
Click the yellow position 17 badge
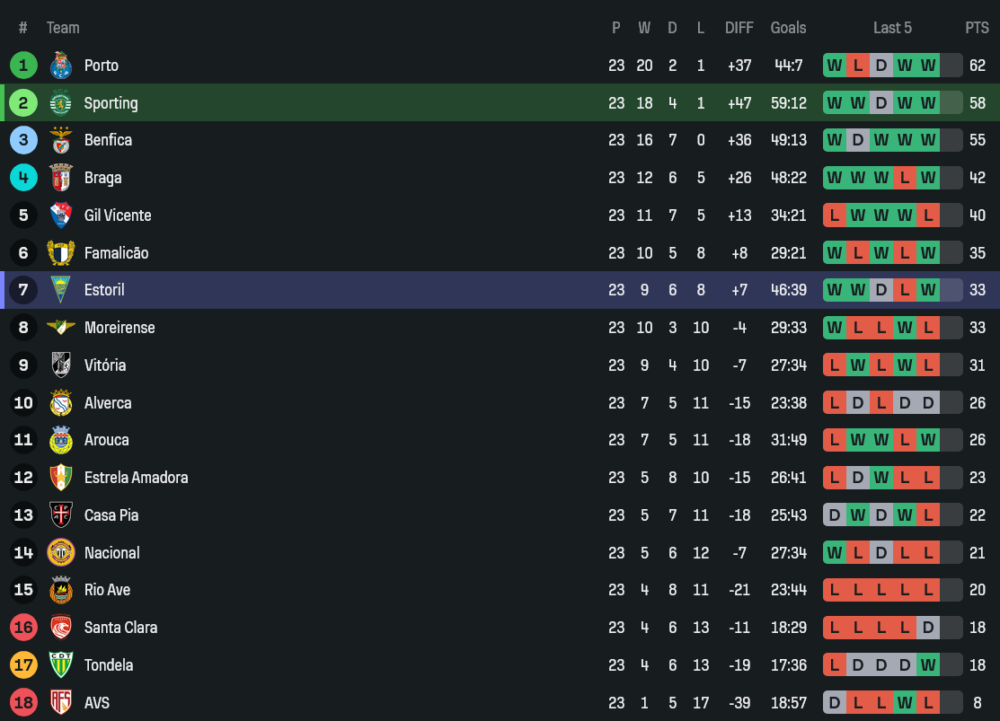[x=24, y=665]
